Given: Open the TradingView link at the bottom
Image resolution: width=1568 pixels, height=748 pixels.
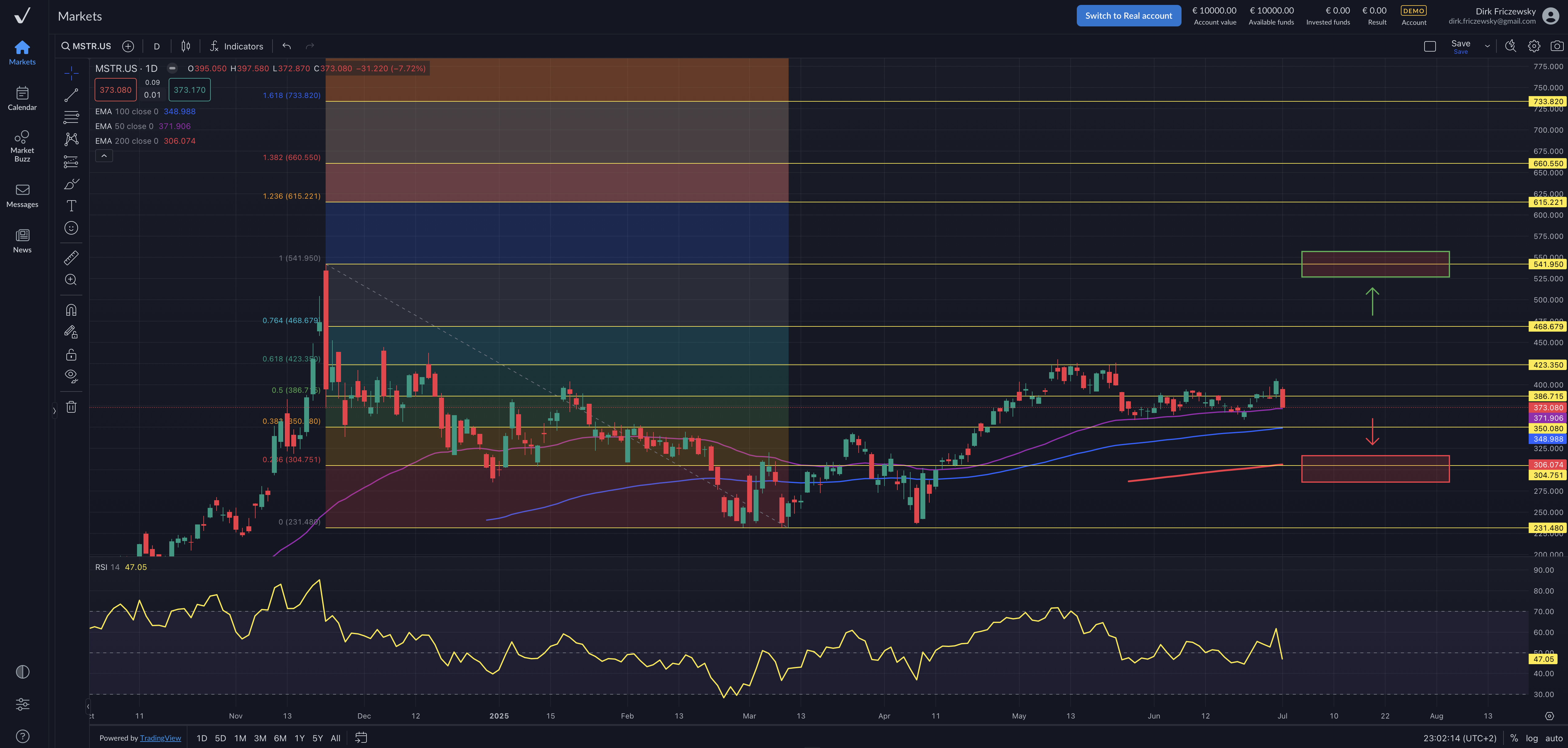Looking at the screenshot, I should pos(161,738).
